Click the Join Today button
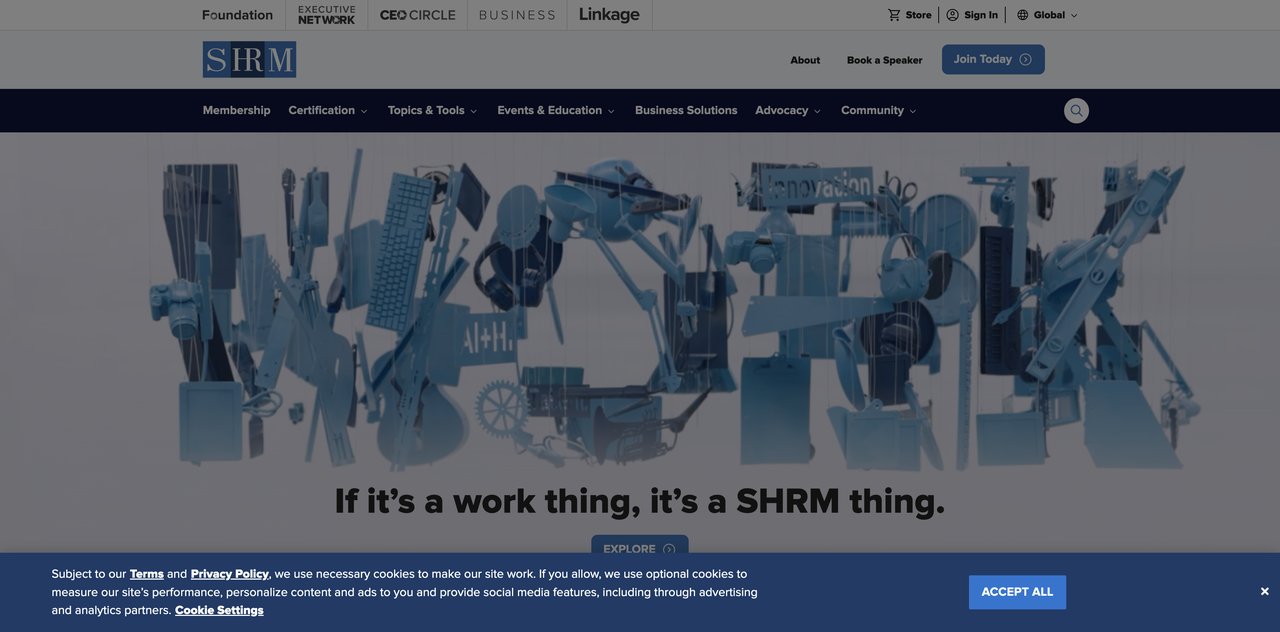1280x632 pixels. click(x=993, y=59)
